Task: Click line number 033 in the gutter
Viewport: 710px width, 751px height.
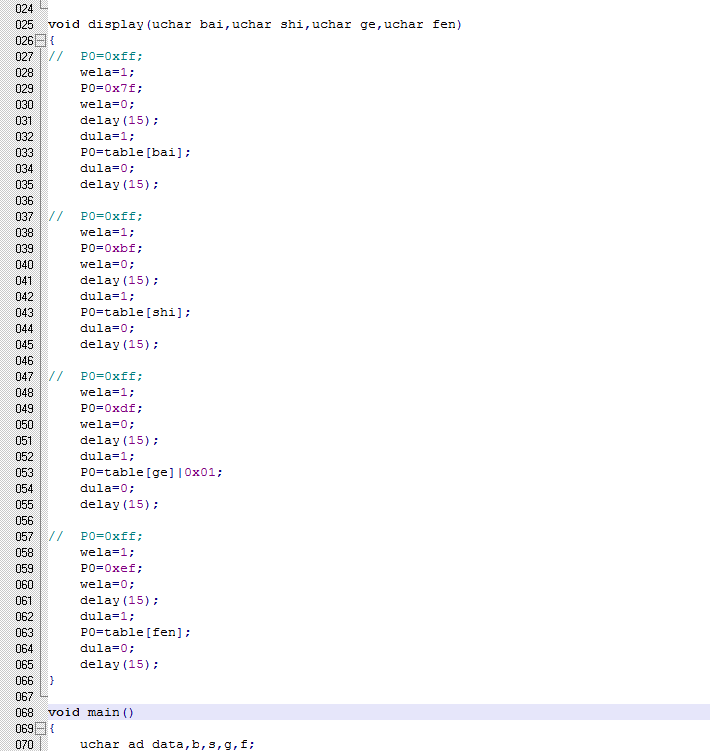Action: click(x=24, y=153)
